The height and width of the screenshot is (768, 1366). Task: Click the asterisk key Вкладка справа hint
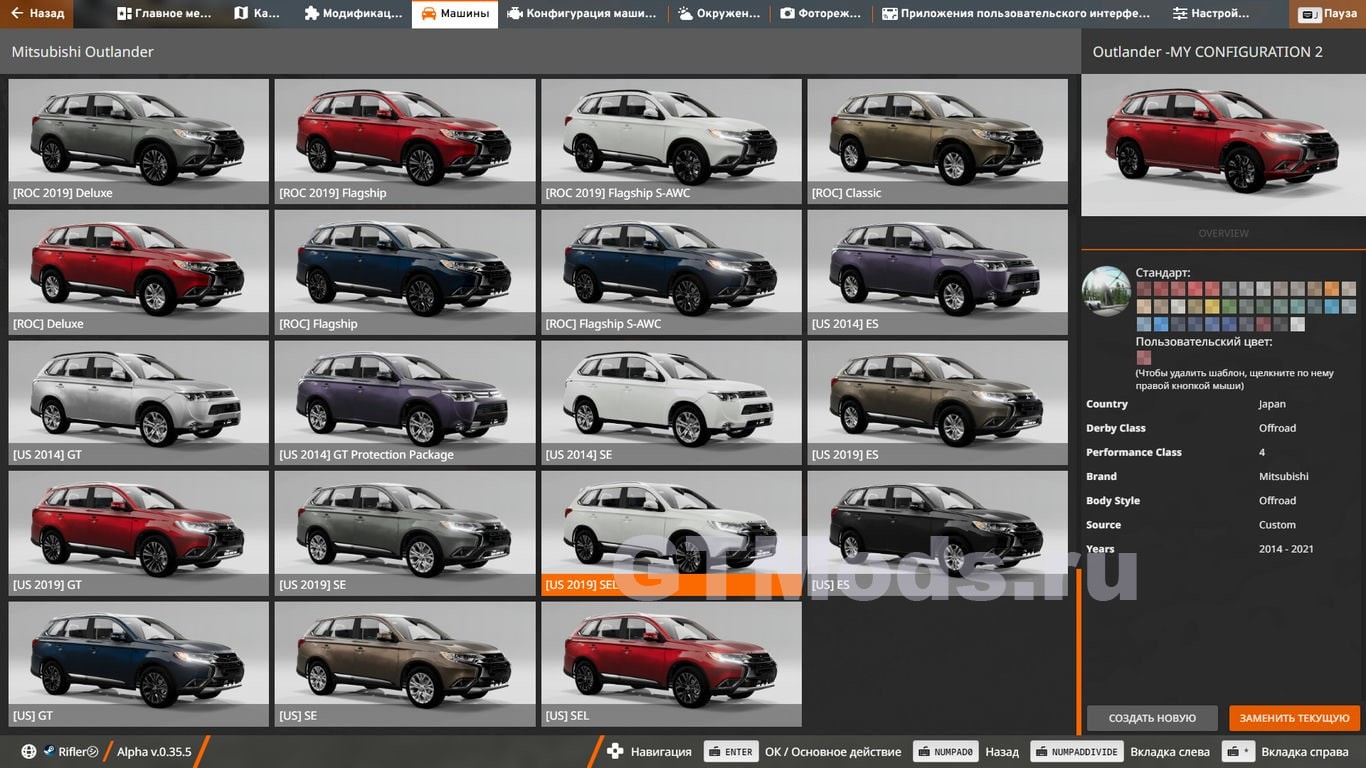click(x=1240, y=752)
